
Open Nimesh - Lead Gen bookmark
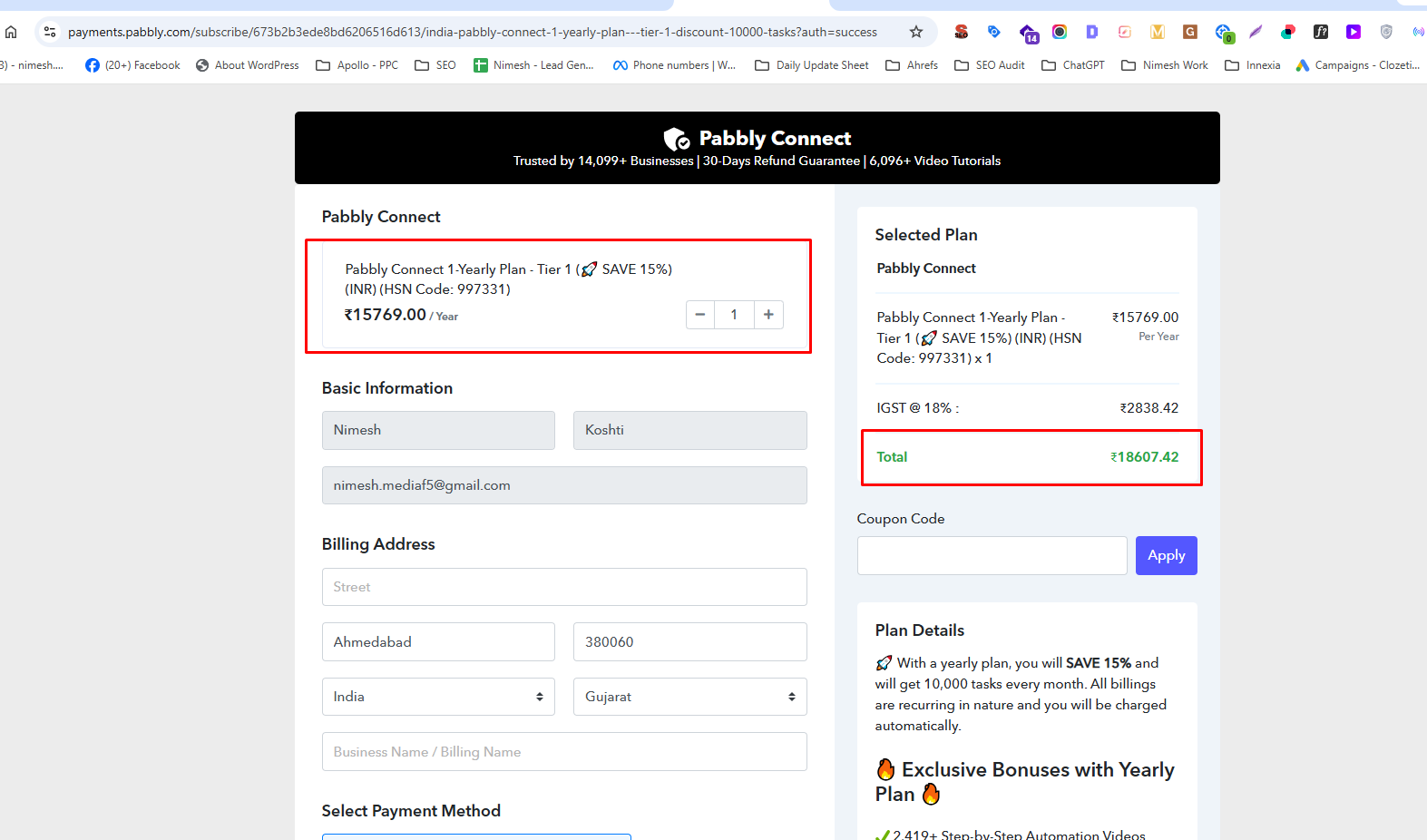click(533, 65)
